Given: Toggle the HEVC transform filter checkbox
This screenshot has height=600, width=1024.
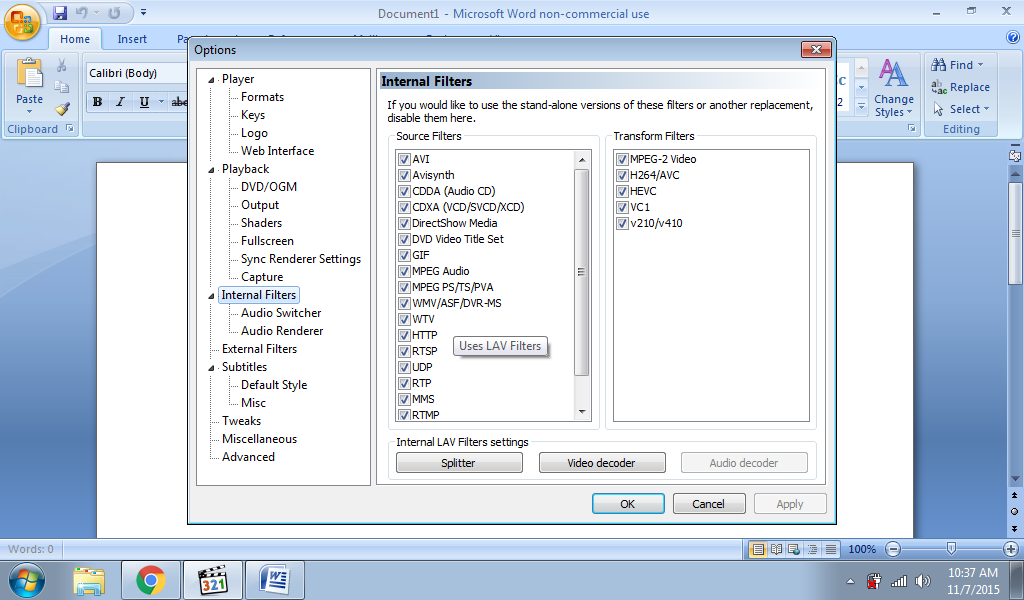Looking at the screenshot, I should click(622, 191).
